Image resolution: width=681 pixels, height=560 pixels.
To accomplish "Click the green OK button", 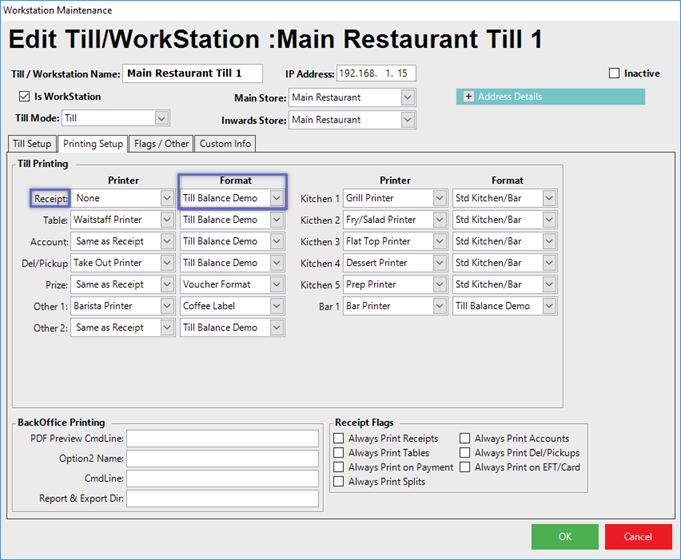I will pyautogui.click(x=565, y=537).
